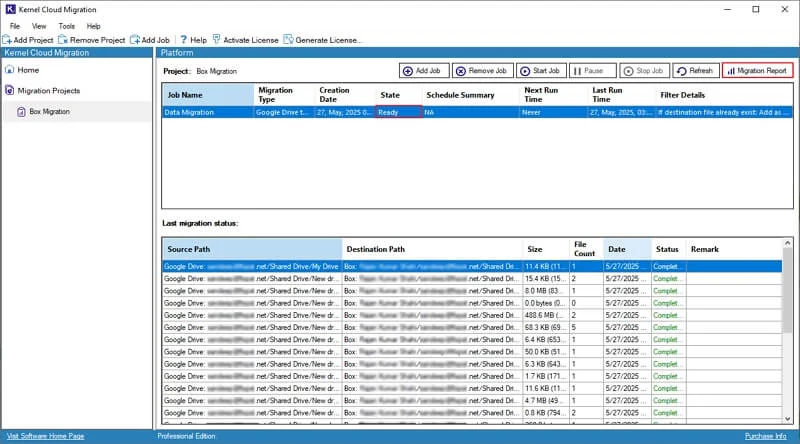Image resolution: width=800 pixels, height=444 pixels.
Task: Start the job with Start Job button
Action: pos(541,70)
